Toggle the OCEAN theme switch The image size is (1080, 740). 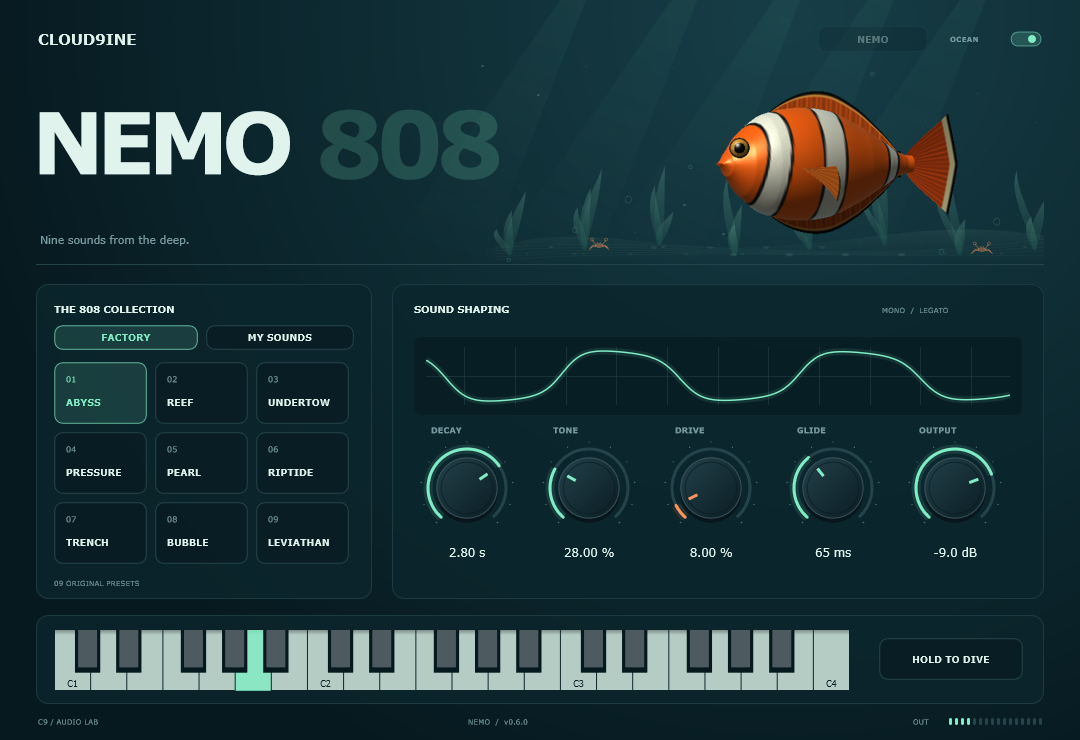coord(1026,39)
